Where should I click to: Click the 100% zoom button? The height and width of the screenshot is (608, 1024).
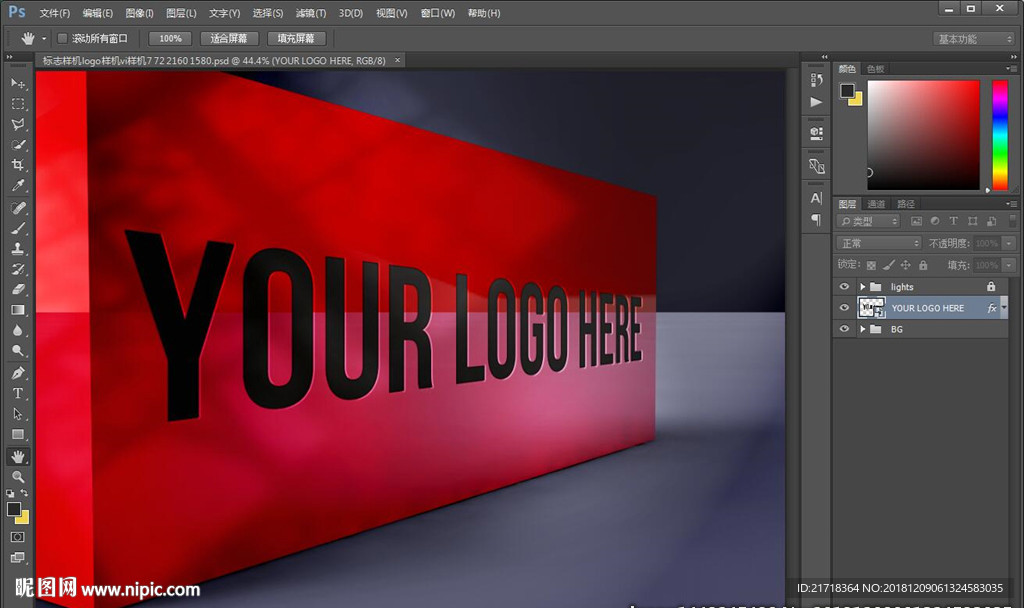click(x=170, y=39)
